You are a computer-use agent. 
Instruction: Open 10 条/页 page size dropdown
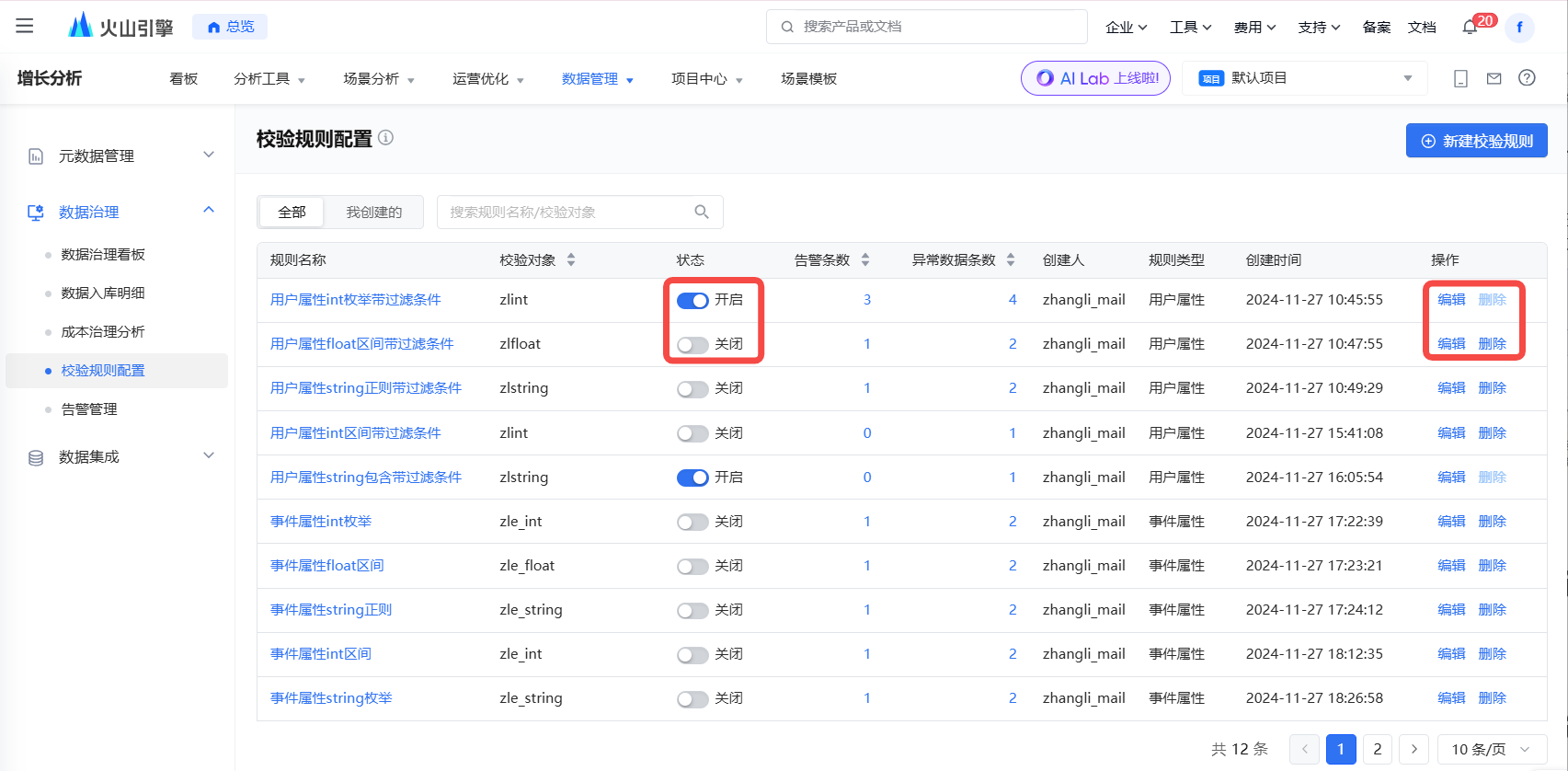1492,749
